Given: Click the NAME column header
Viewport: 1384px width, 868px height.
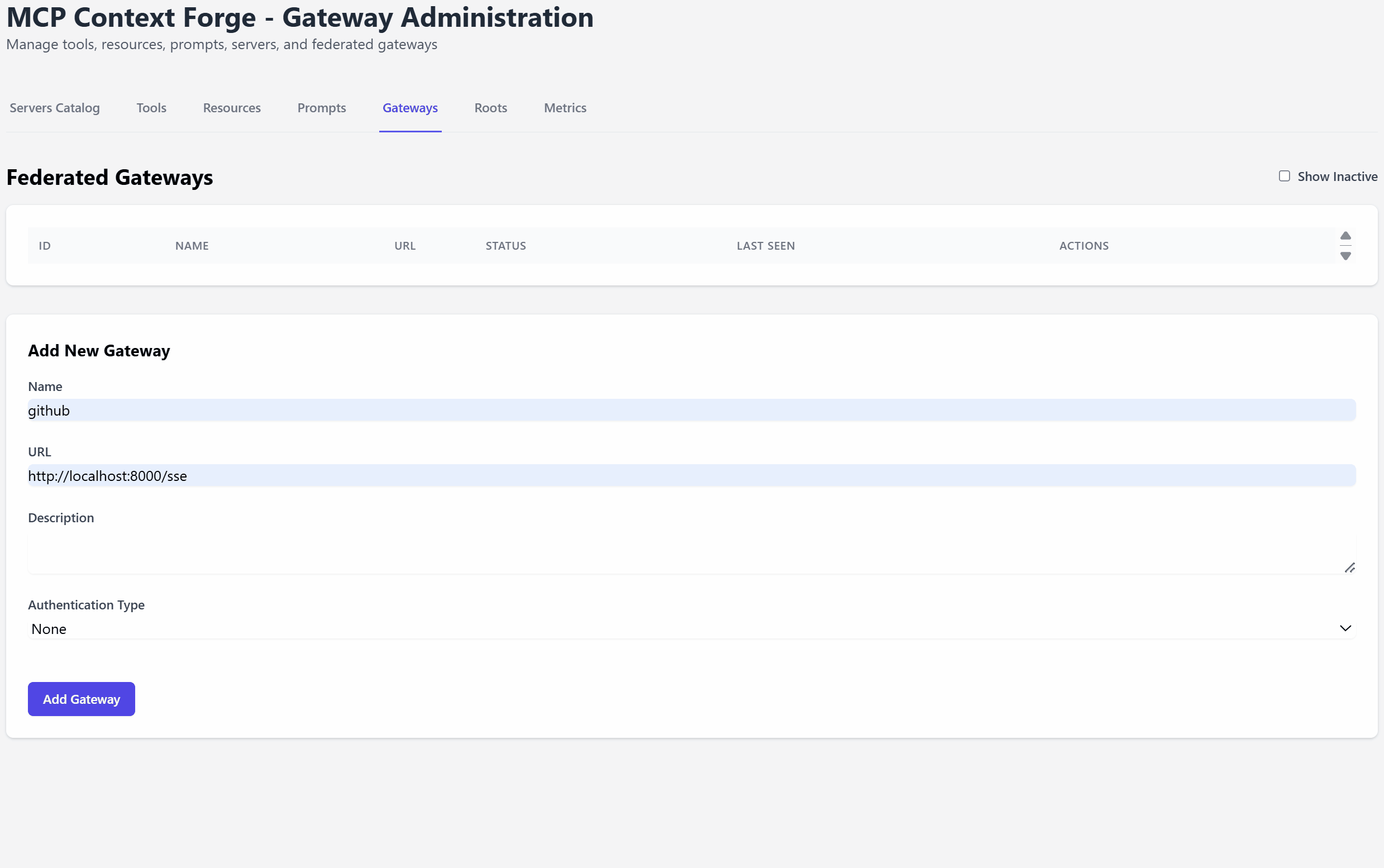Looking at the screenshot, I should point(192,246).
